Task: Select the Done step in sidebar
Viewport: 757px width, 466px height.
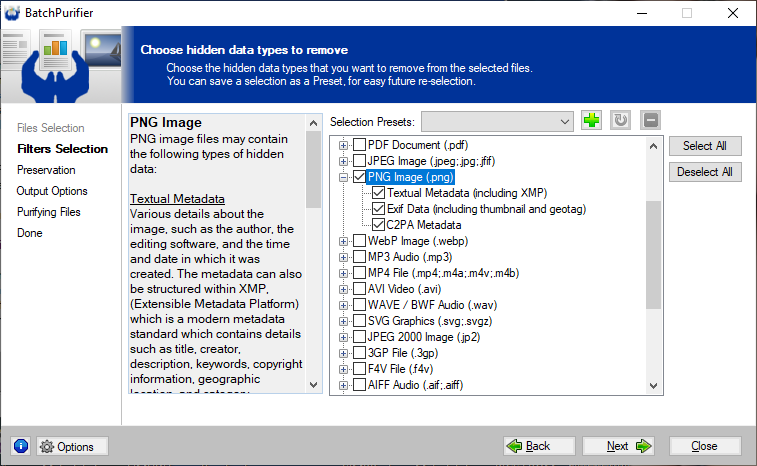Action: (30, 233)
